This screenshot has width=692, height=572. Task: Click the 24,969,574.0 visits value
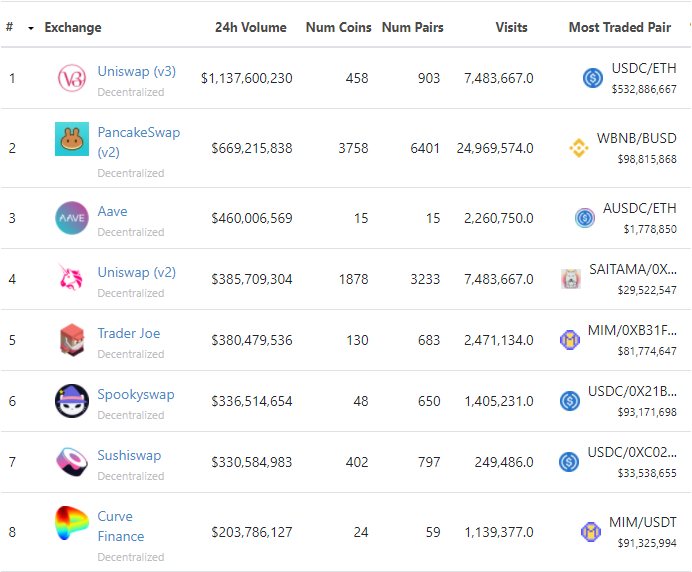click(495, 148)
